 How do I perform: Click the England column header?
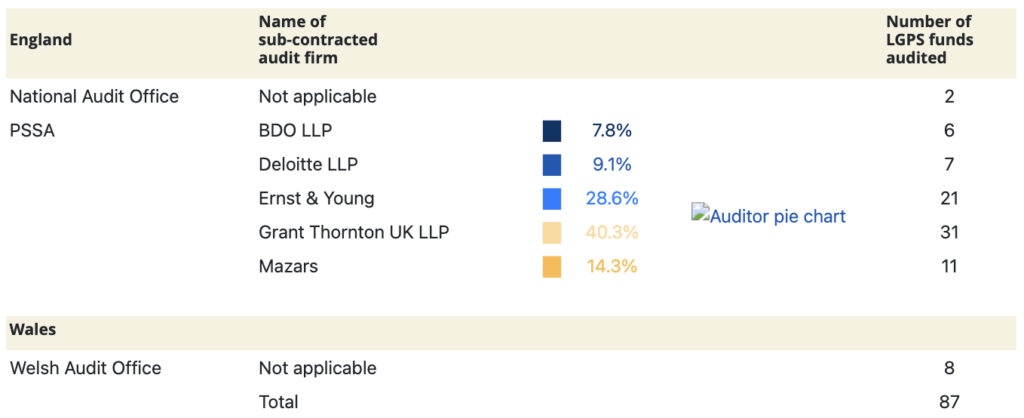tap(41, 40)
